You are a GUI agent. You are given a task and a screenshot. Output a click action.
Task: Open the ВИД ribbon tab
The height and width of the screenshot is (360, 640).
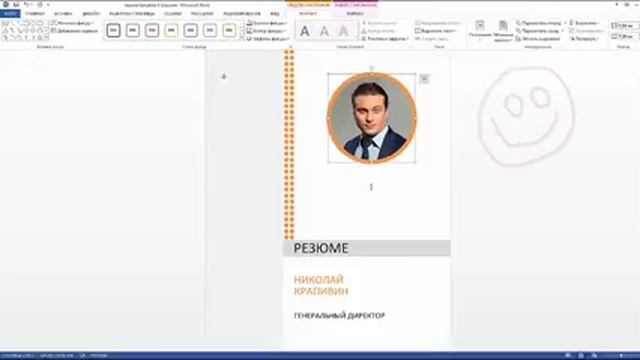point(275,13)
